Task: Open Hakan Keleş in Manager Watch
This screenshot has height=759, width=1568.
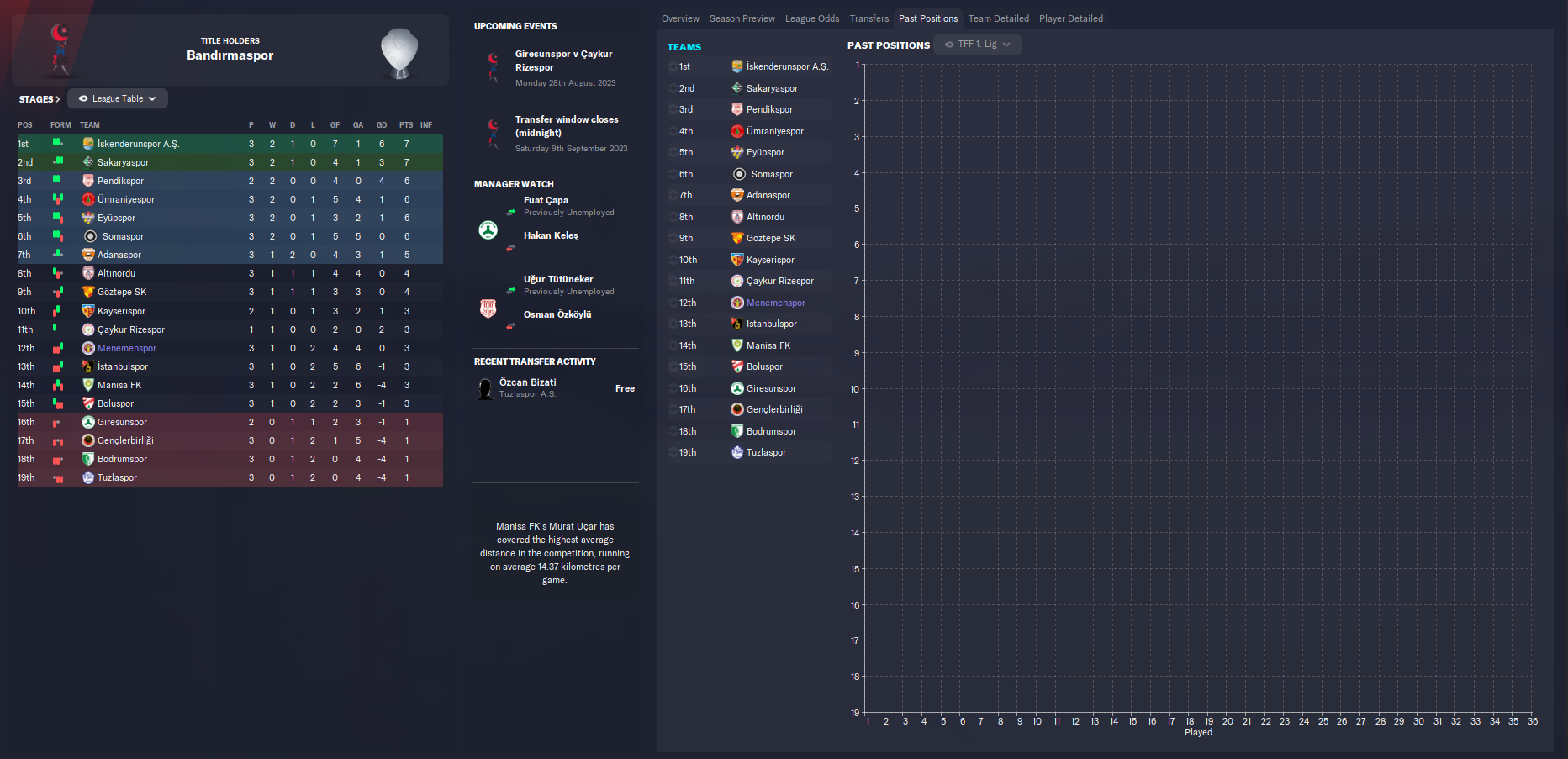Action: click(551, 235)
